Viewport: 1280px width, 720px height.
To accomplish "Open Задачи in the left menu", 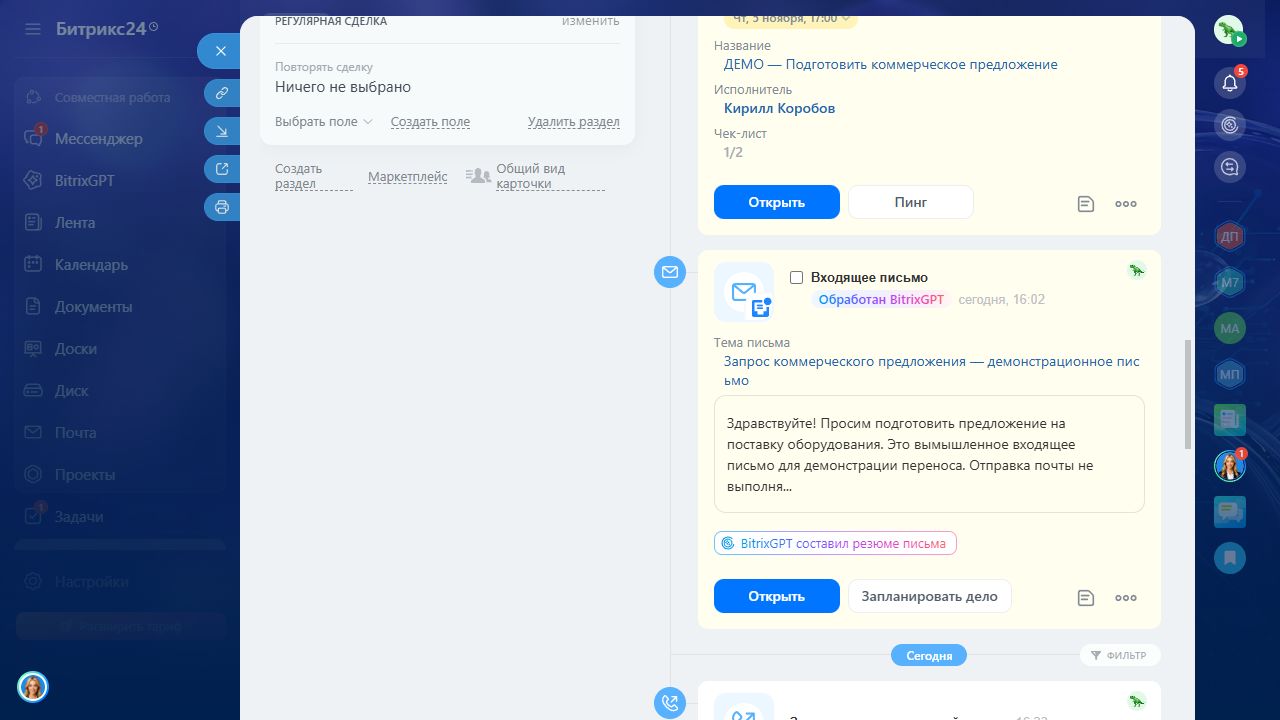I will click(79, 517).
